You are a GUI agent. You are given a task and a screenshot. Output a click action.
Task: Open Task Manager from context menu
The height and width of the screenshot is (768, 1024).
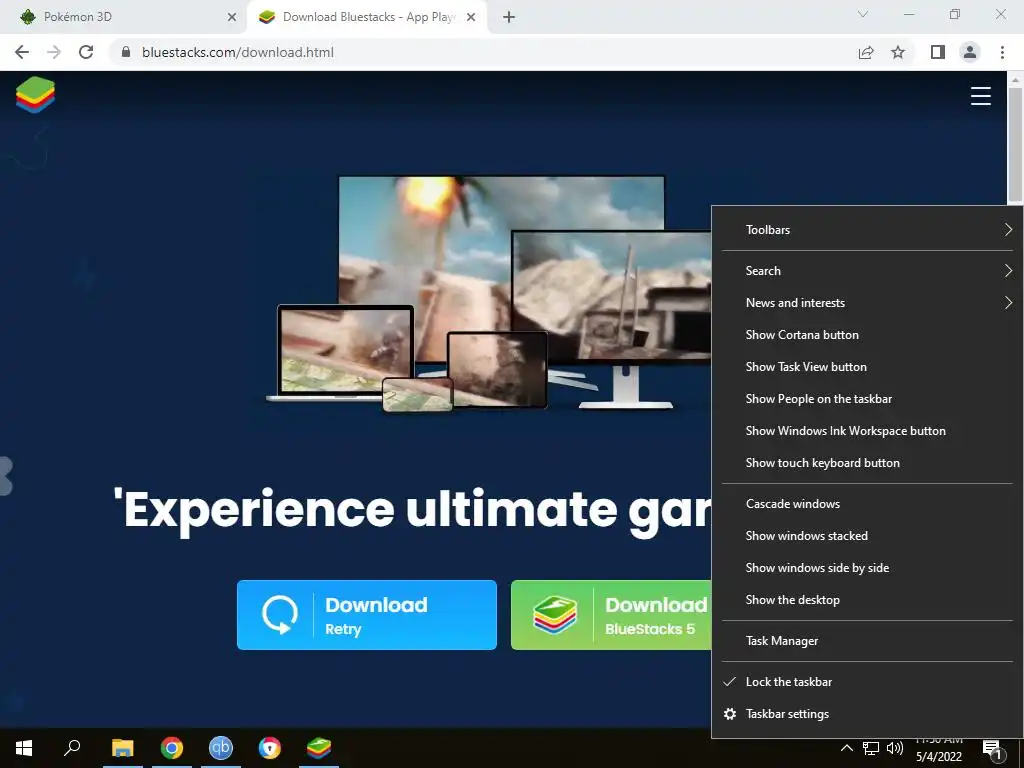coord(867,641)
